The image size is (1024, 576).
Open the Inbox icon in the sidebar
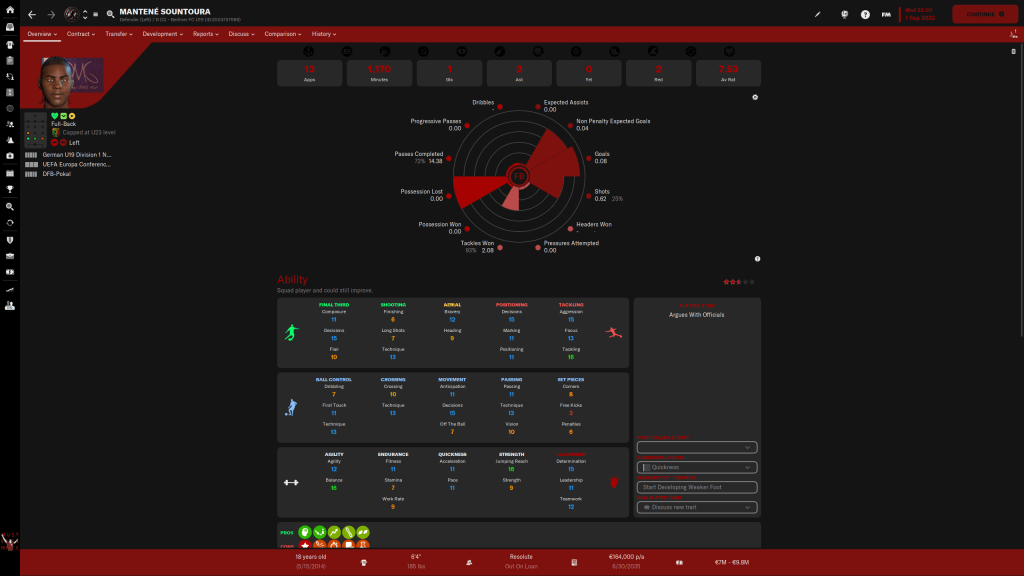click(10, 28)
